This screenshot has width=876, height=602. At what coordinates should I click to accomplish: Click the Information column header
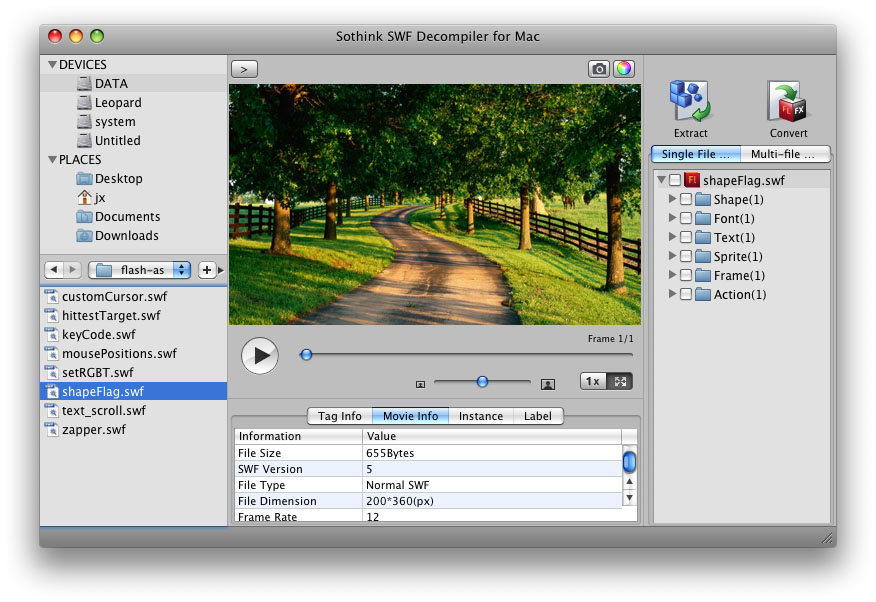(x=298, y=436)
